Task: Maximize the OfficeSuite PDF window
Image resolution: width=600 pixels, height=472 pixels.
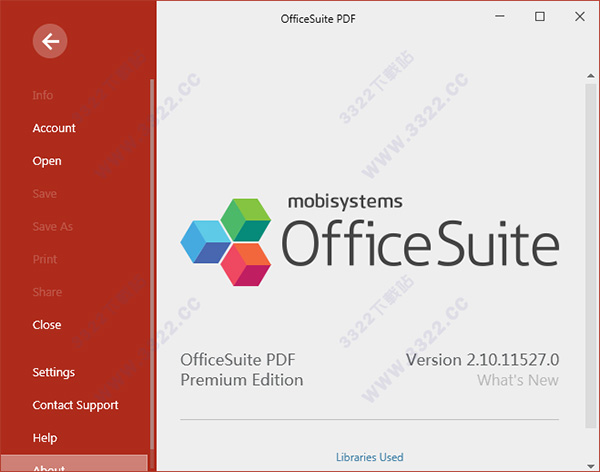Action: point(540,16)
